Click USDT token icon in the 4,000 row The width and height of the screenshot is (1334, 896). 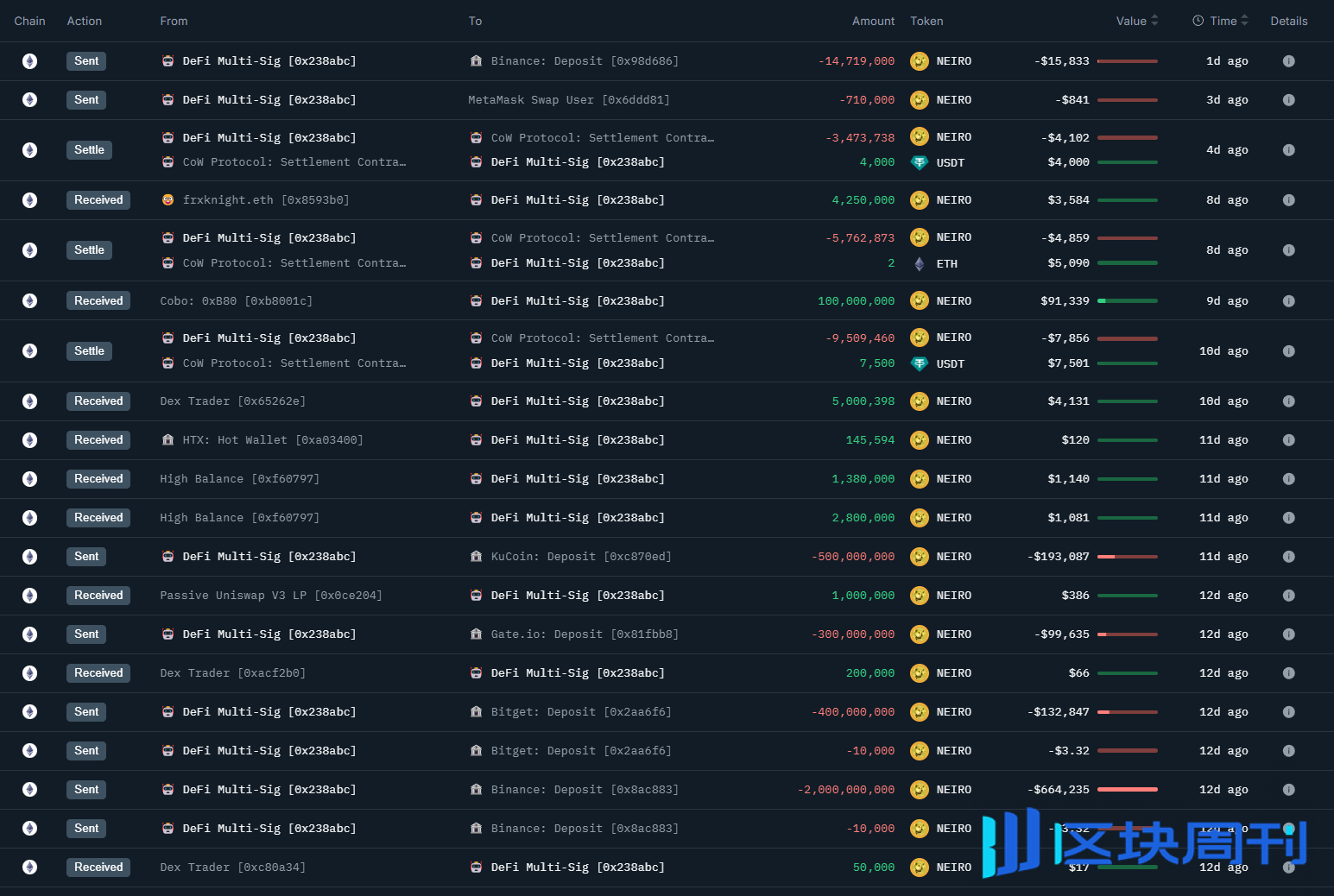920,162
